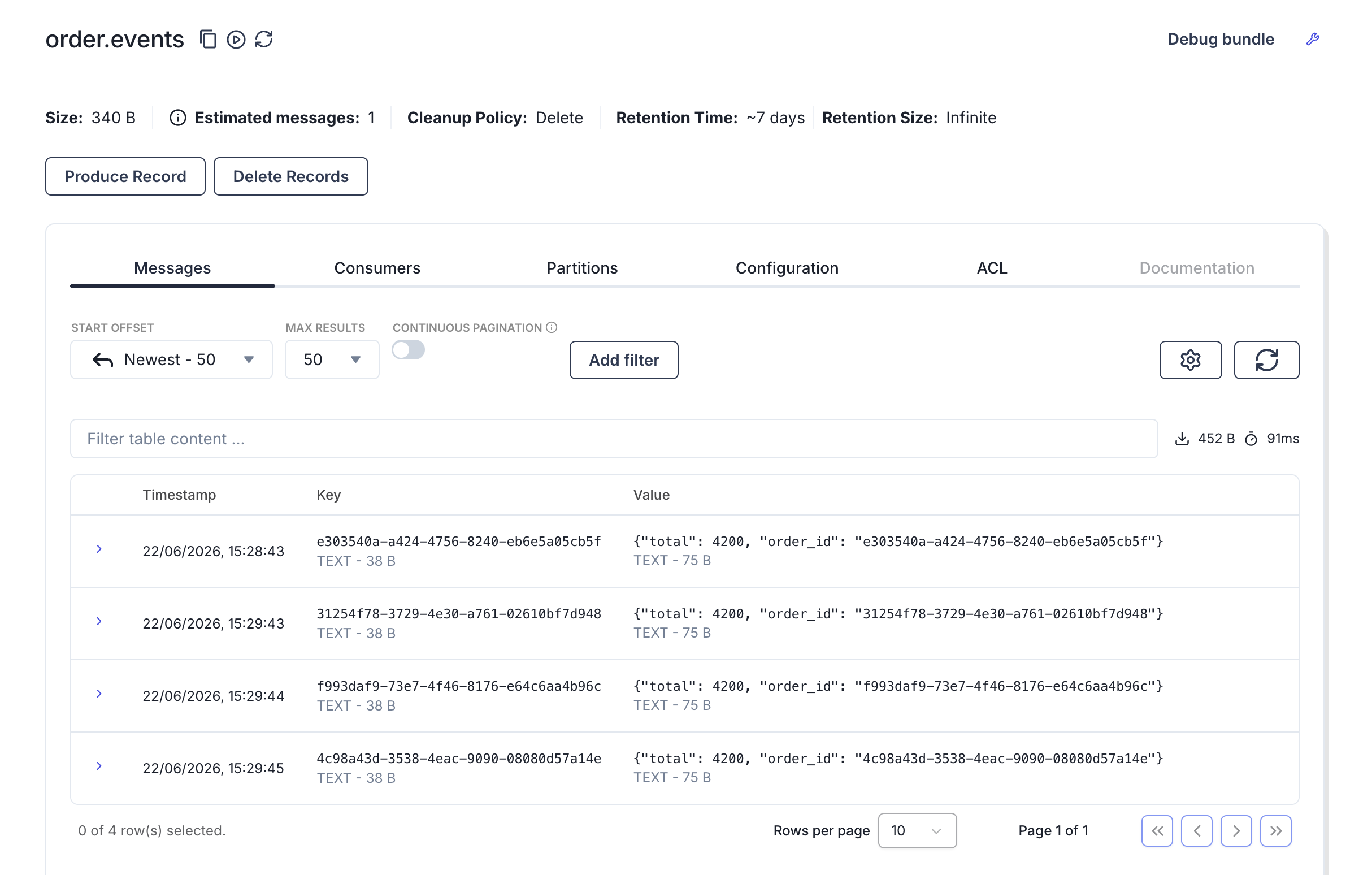Screen dimensions: 1372x875
Task: Click the Produce Record button
Action: point(125,177)
